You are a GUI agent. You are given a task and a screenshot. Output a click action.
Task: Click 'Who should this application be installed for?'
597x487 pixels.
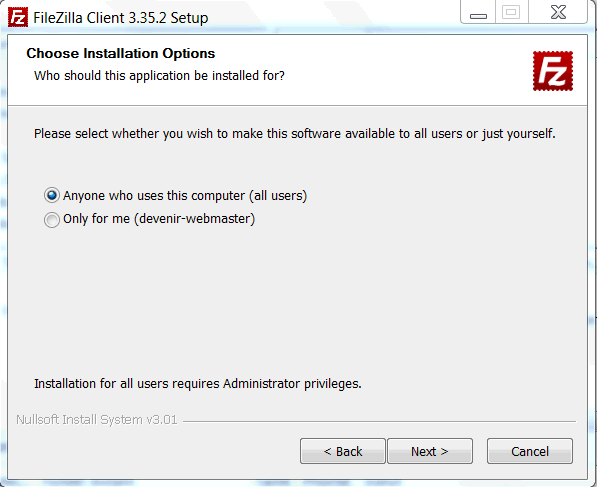click(159, 75)
